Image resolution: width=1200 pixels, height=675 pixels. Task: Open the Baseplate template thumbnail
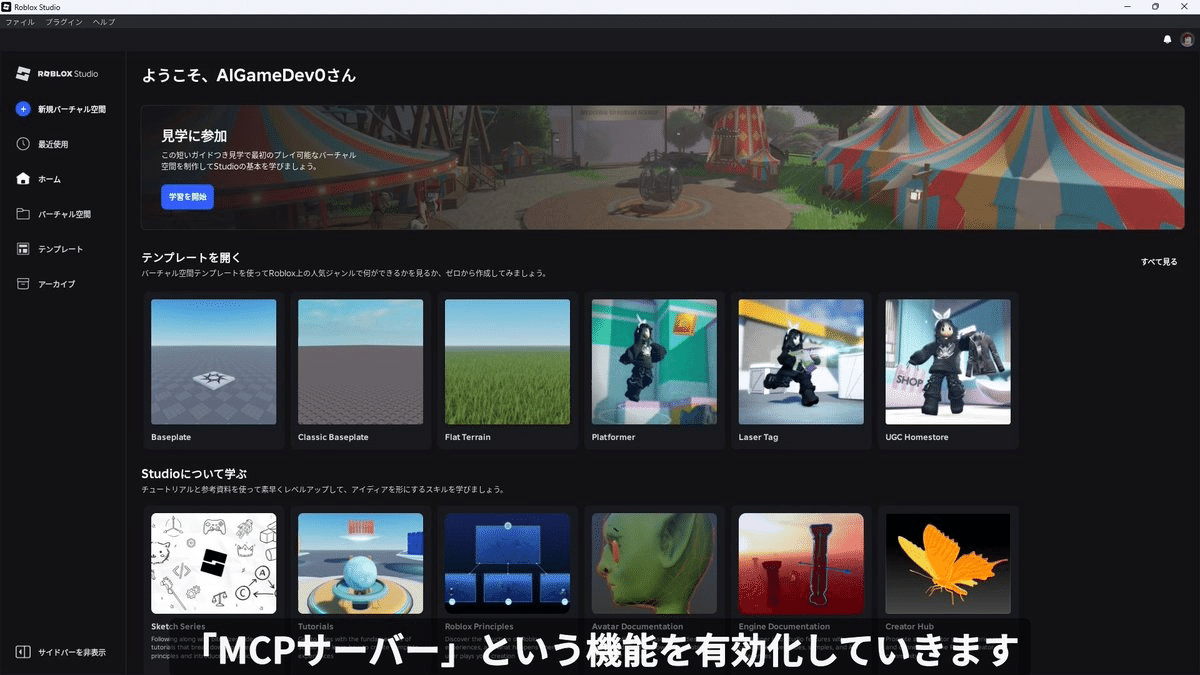[214, 362]
